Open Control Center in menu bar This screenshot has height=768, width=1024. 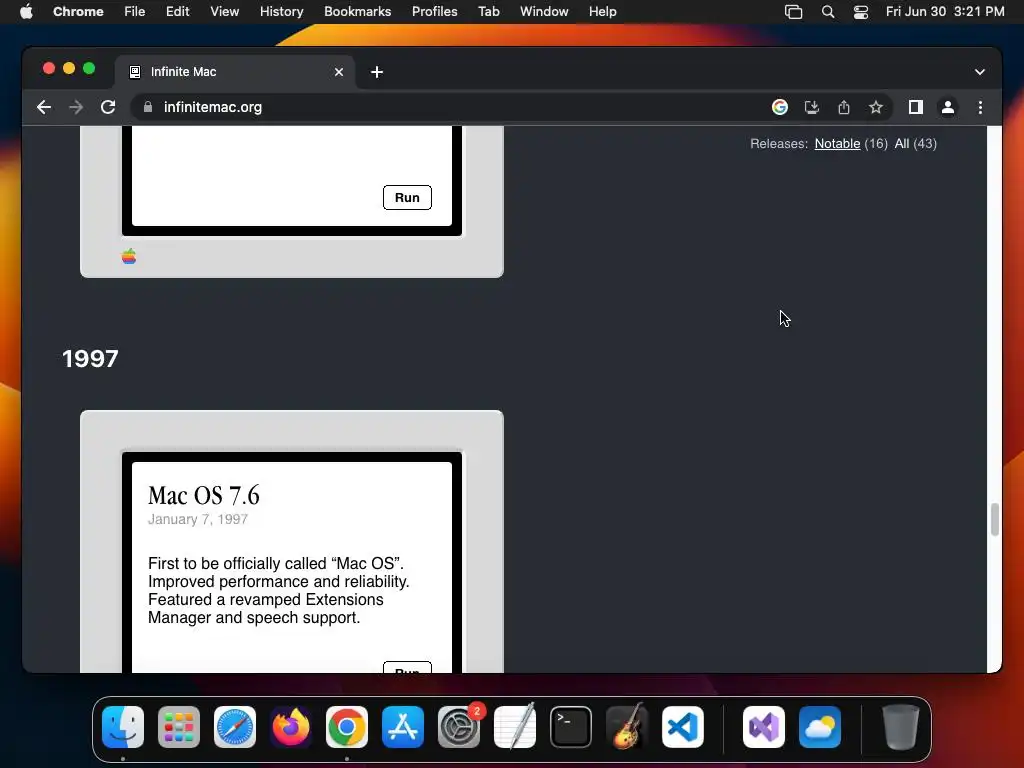click(861, 12)
